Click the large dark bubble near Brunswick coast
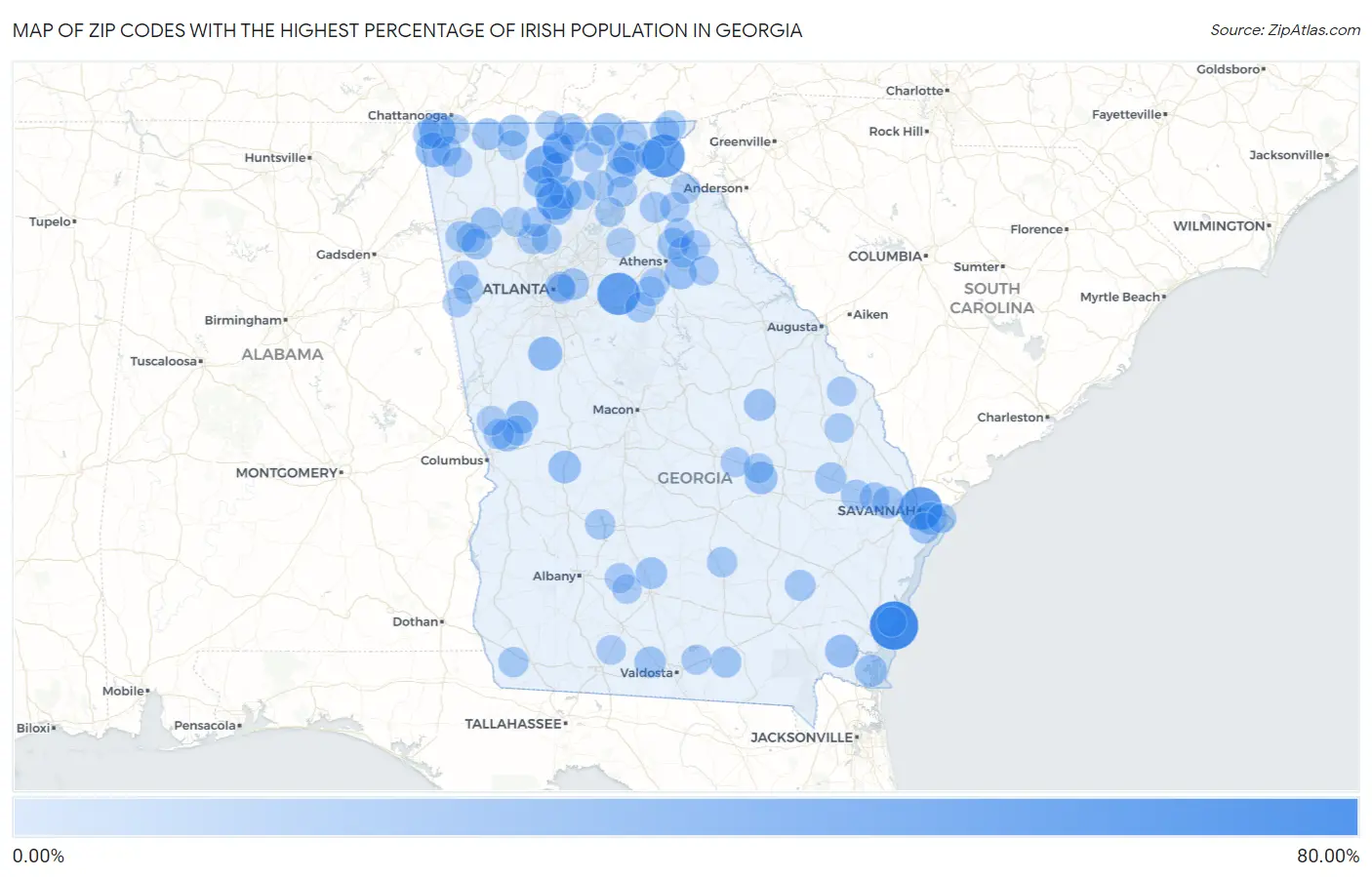Image resolution: width=1372 pixels, height=877 pixels. click(894, 625)
